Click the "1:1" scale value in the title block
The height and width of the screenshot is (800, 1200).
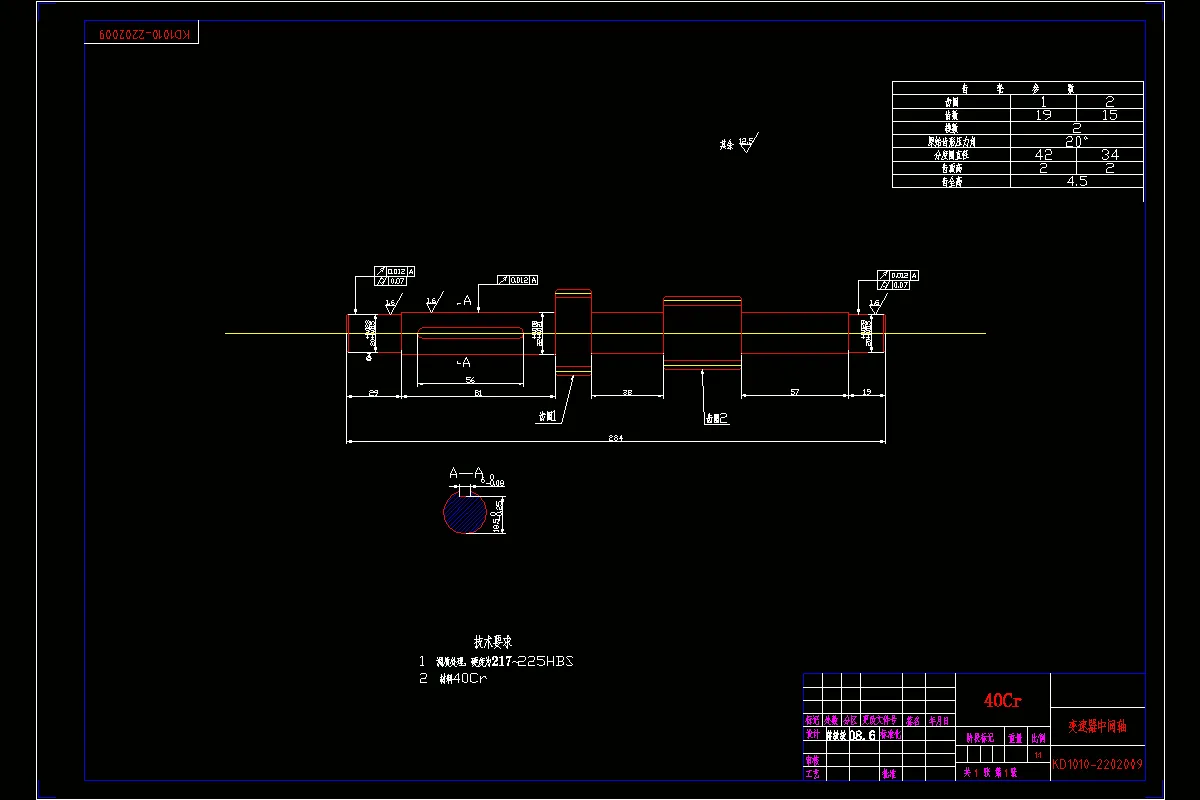(1038, 755)
